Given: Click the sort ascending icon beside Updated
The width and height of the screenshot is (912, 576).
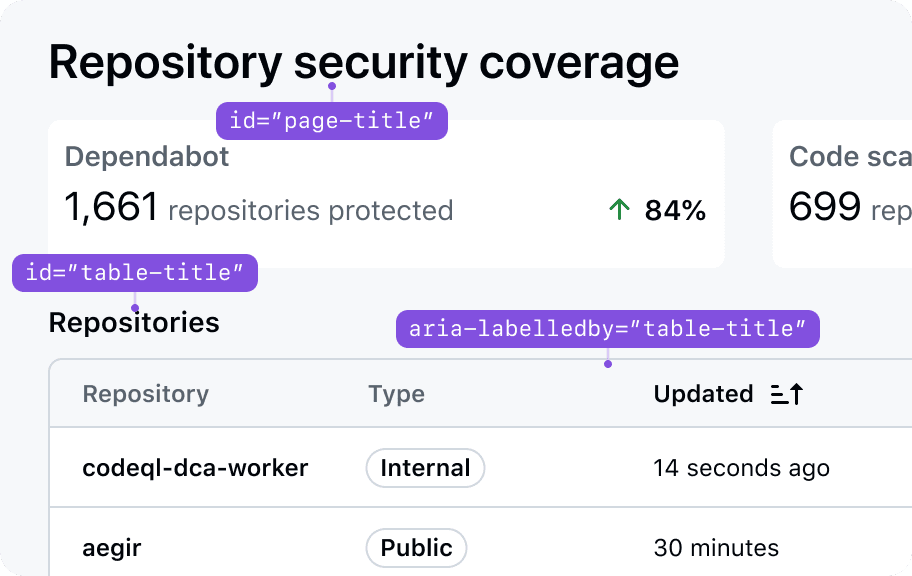Looking at the screenshot, I should (x=787, y=394).
